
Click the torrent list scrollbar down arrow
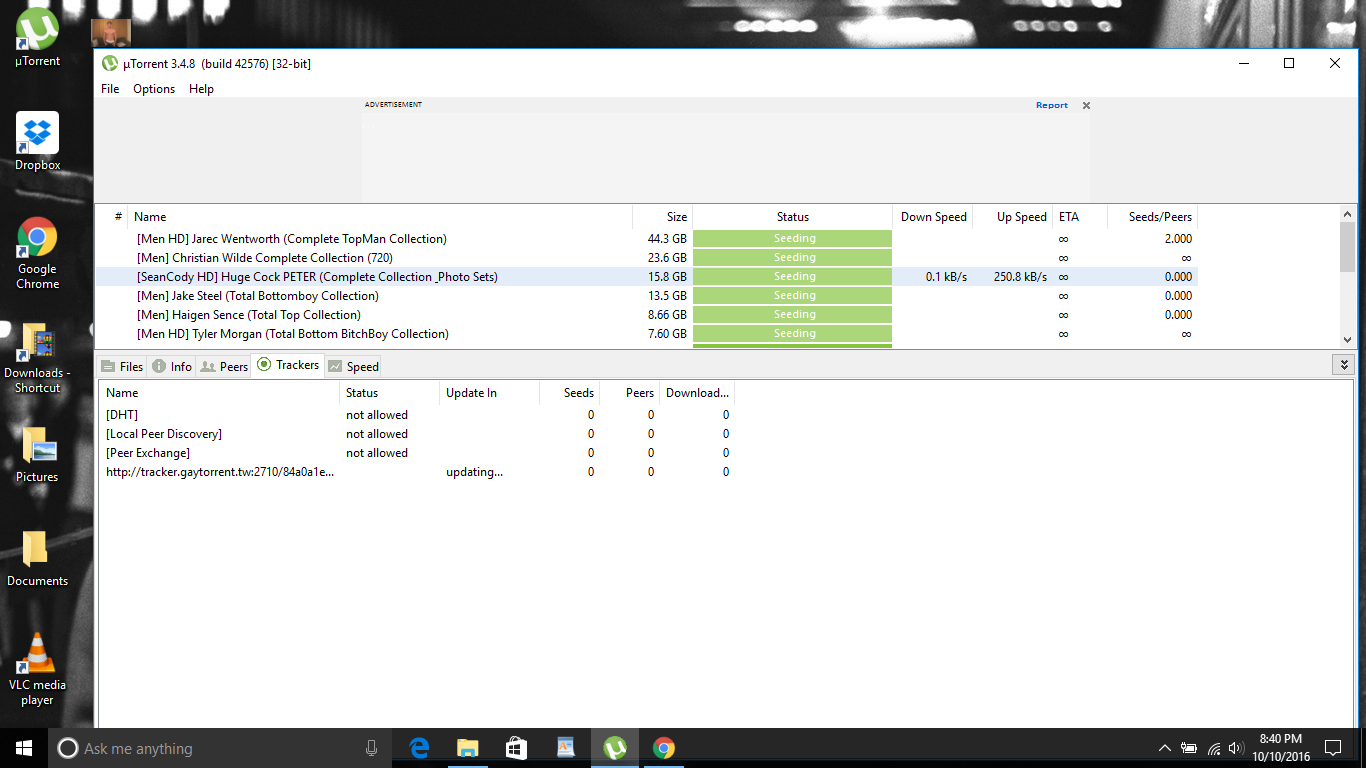(x=1347, y=340)
